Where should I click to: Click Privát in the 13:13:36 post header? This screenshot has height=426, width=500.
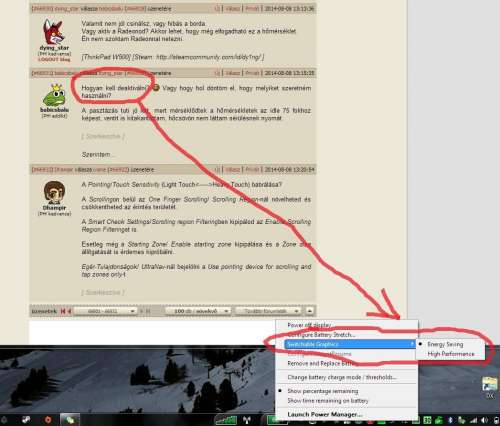click(252, 8)
